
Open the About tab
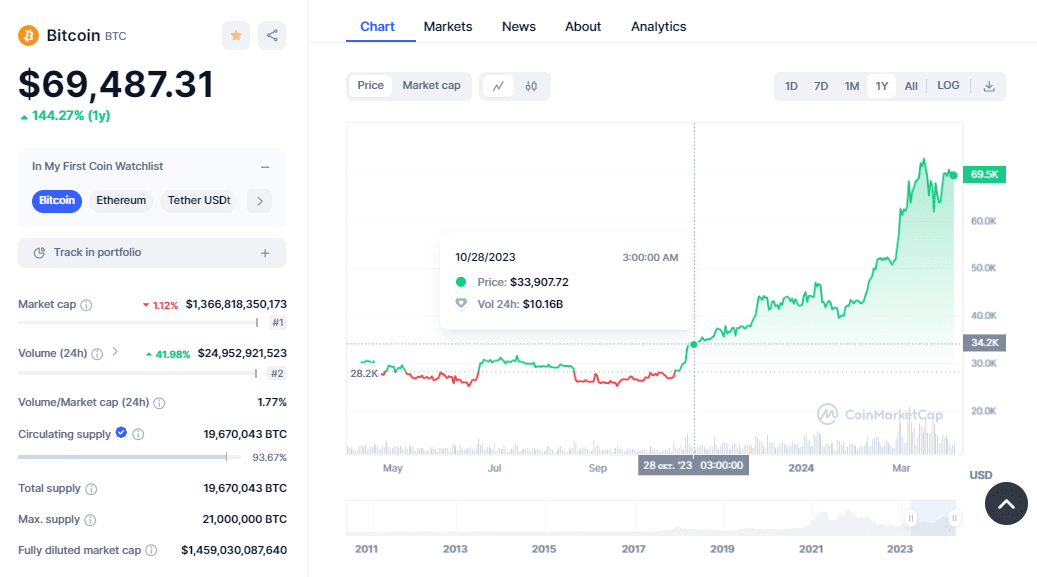pos(583,26)
